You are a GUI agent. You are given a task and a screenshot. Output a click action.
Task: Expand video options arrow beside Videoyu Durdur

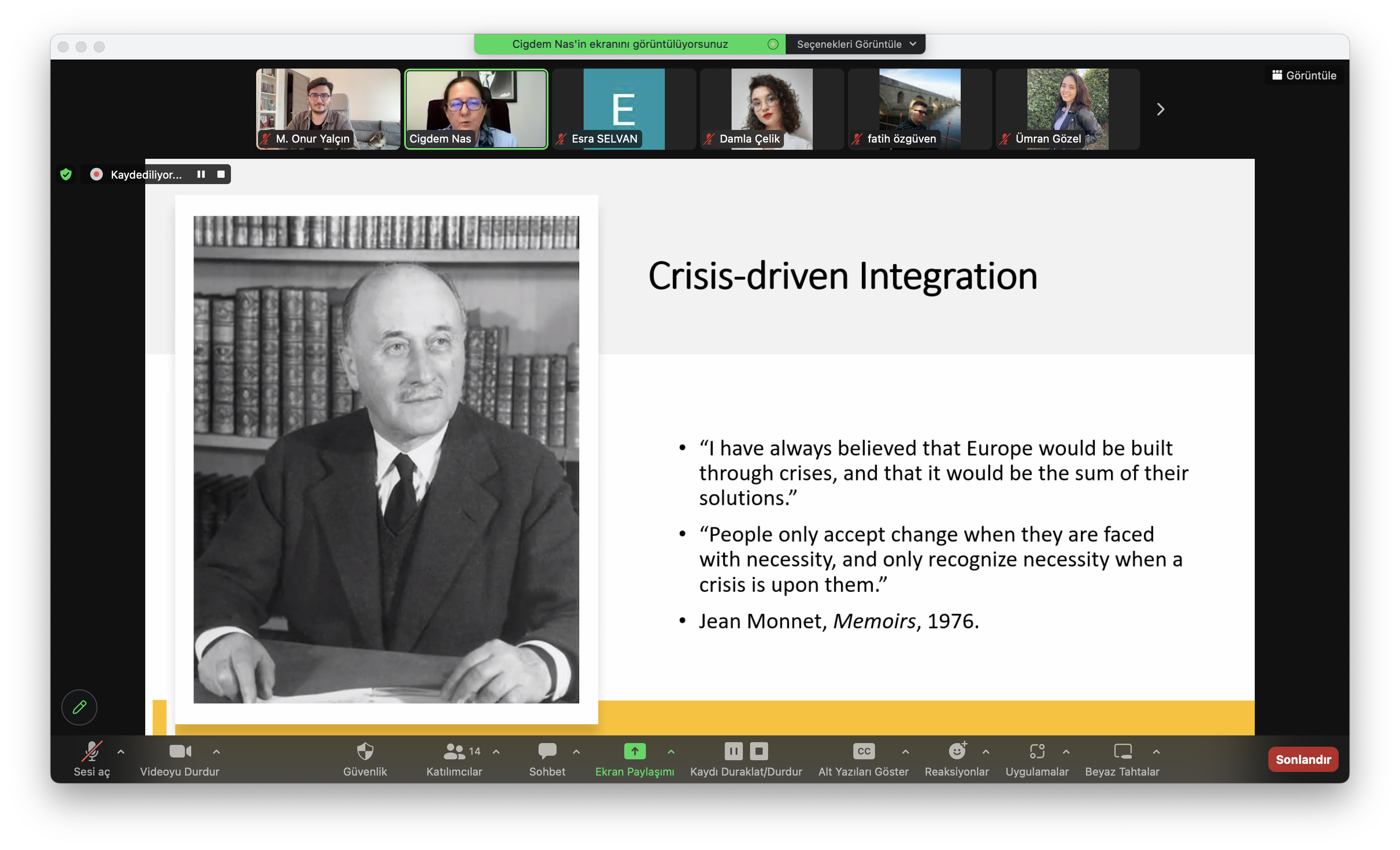click(216, 751)
